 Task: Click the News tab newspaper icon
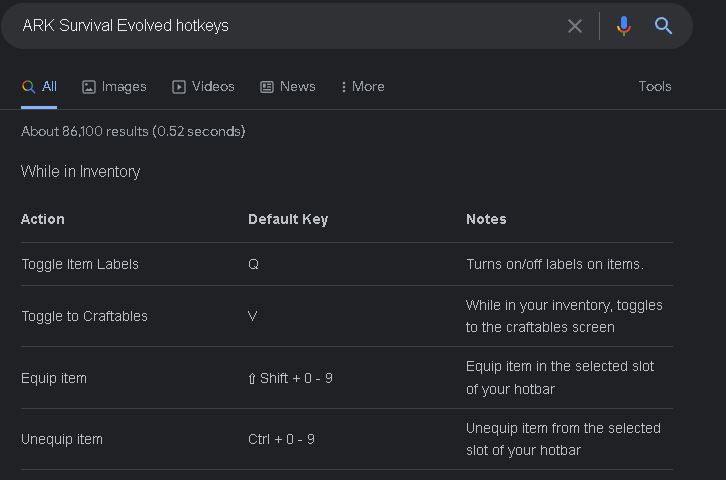pos(267,87)
